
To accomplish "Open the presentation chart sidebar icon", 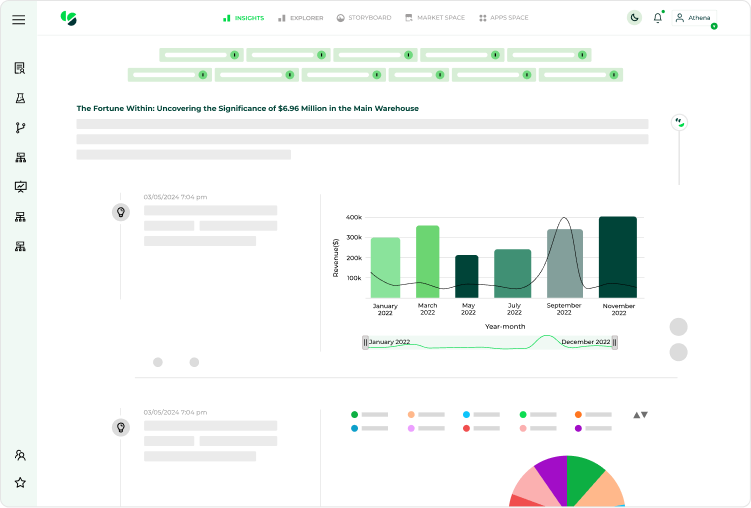I will click(20, 187).
